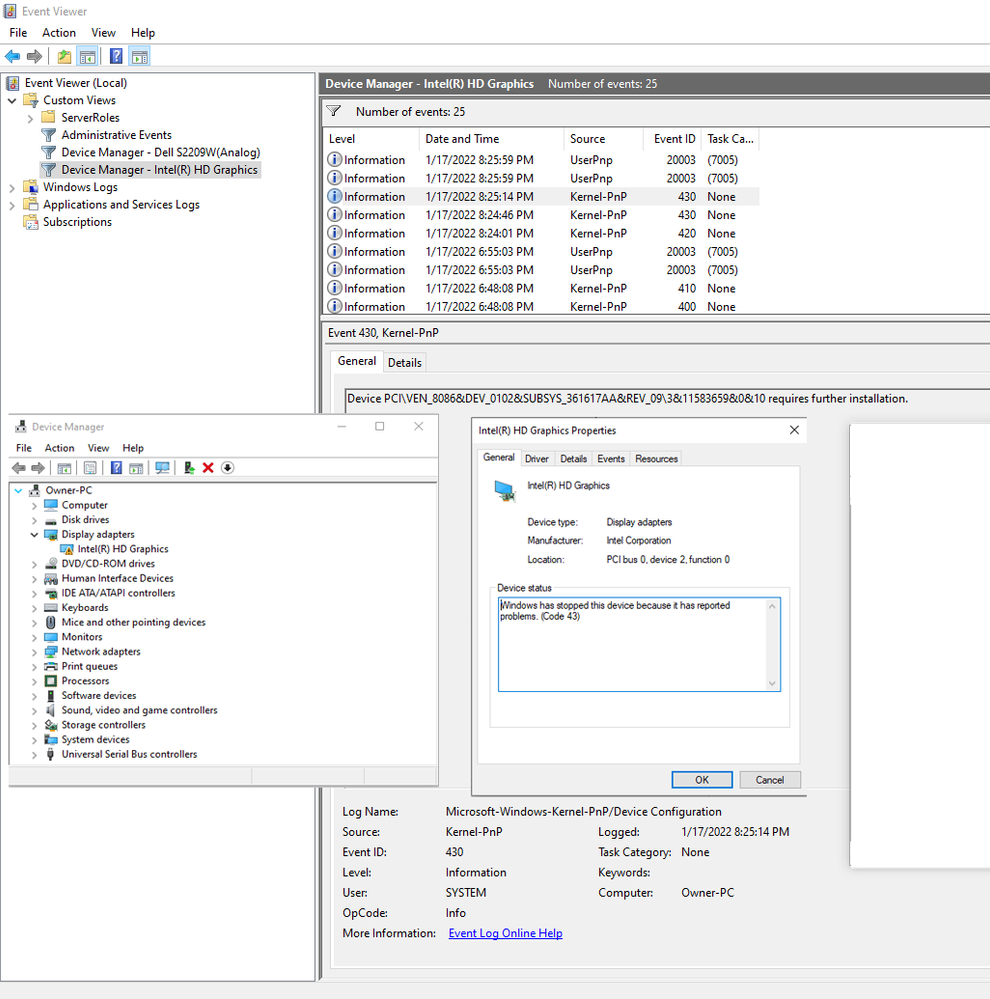The width and height of the screenshot is (990, 999).
Task: Expand Applications and Services Logs node
Action: click(x=12, y=205)
